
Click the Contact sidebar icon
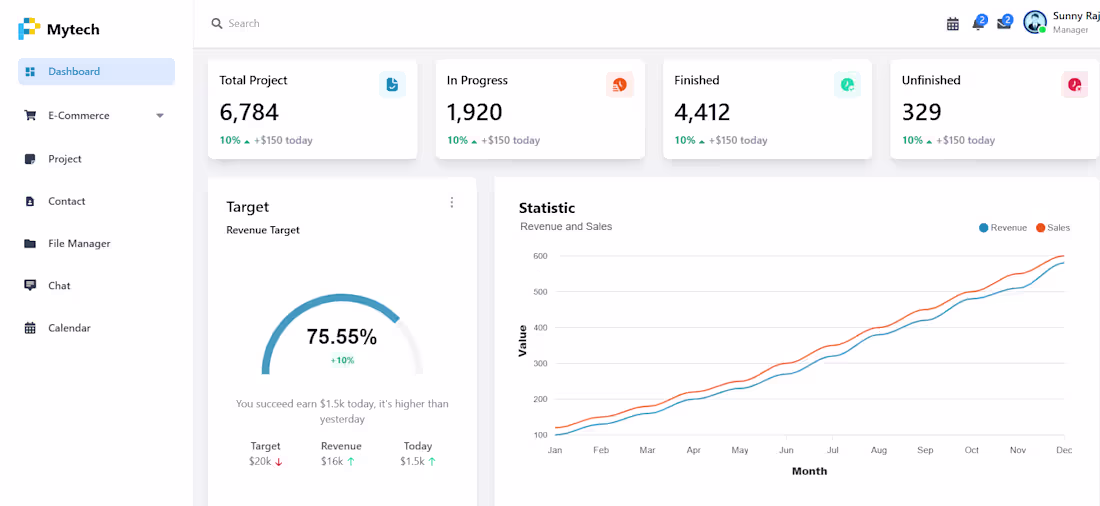pos(29,201)
